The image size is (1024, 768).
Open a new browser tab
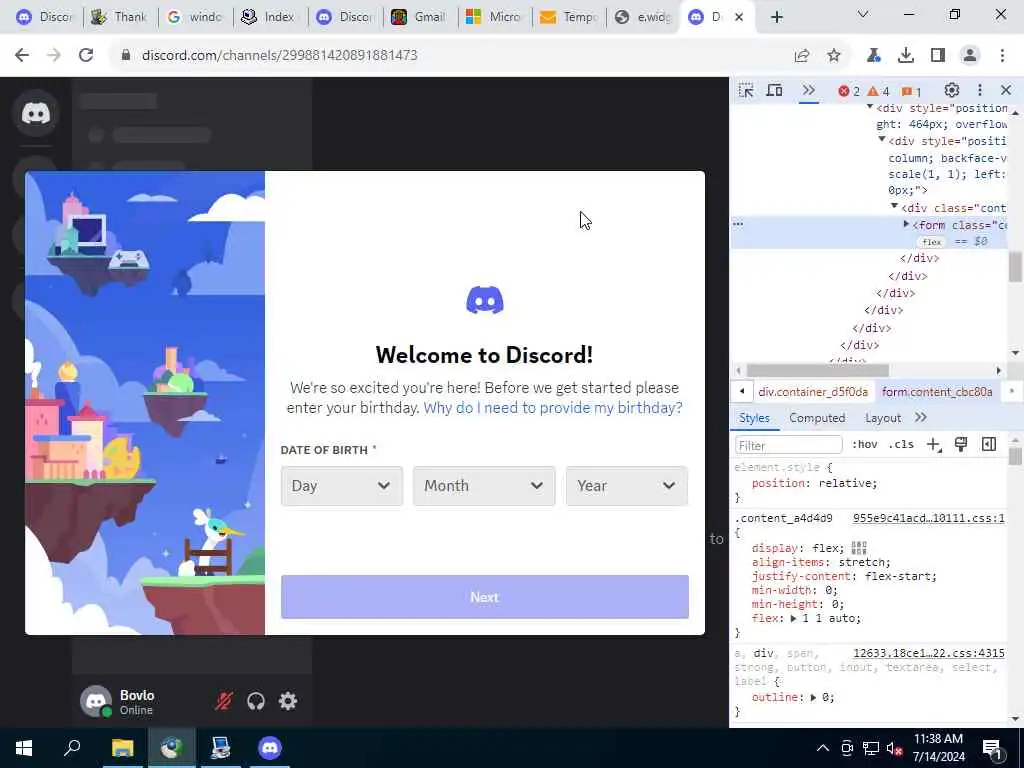point(776,17)
